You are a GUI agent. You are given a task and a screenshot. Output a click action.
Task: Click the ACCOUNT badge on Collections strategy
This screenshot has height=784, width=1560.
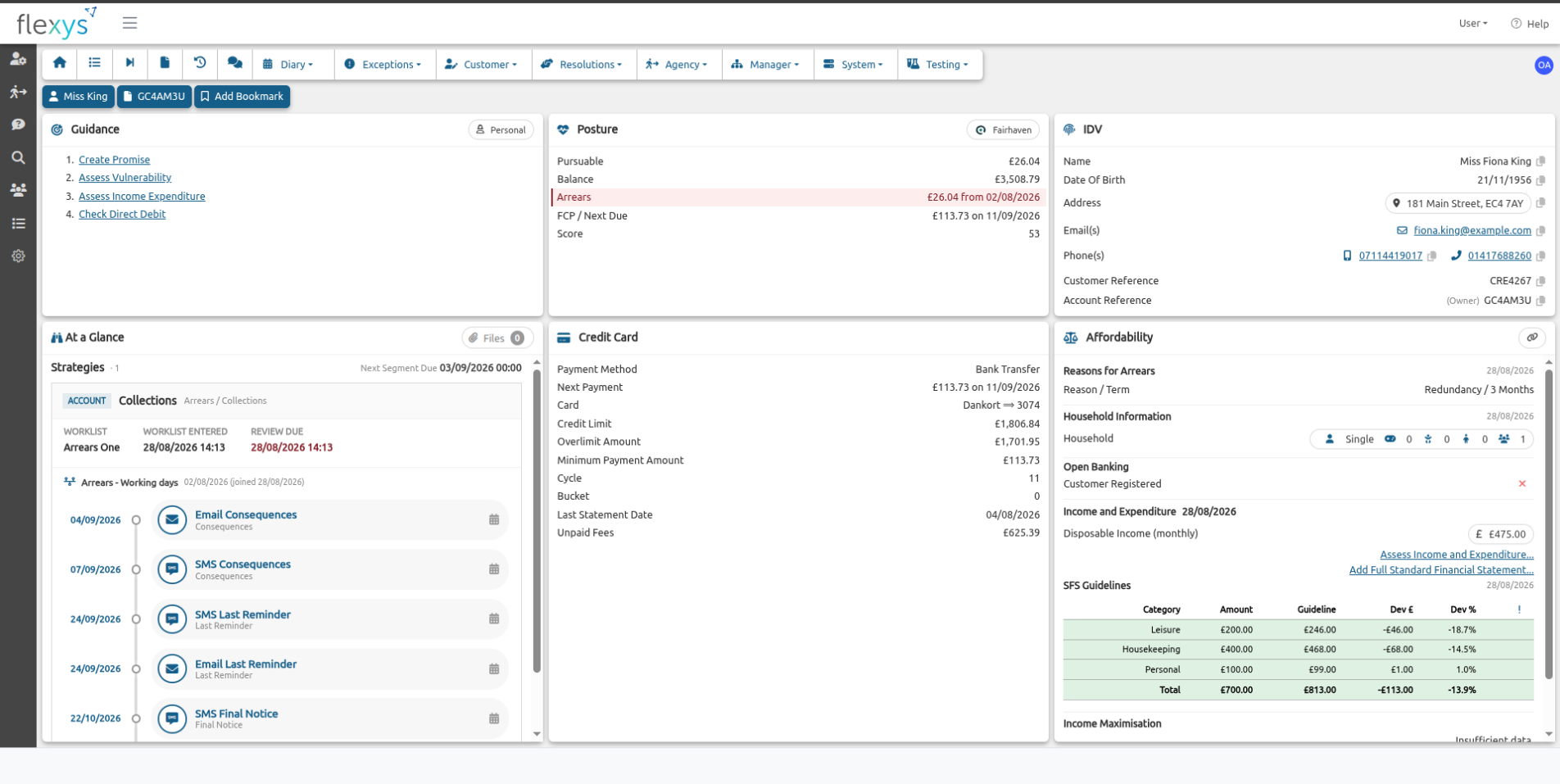coord(87,401)
